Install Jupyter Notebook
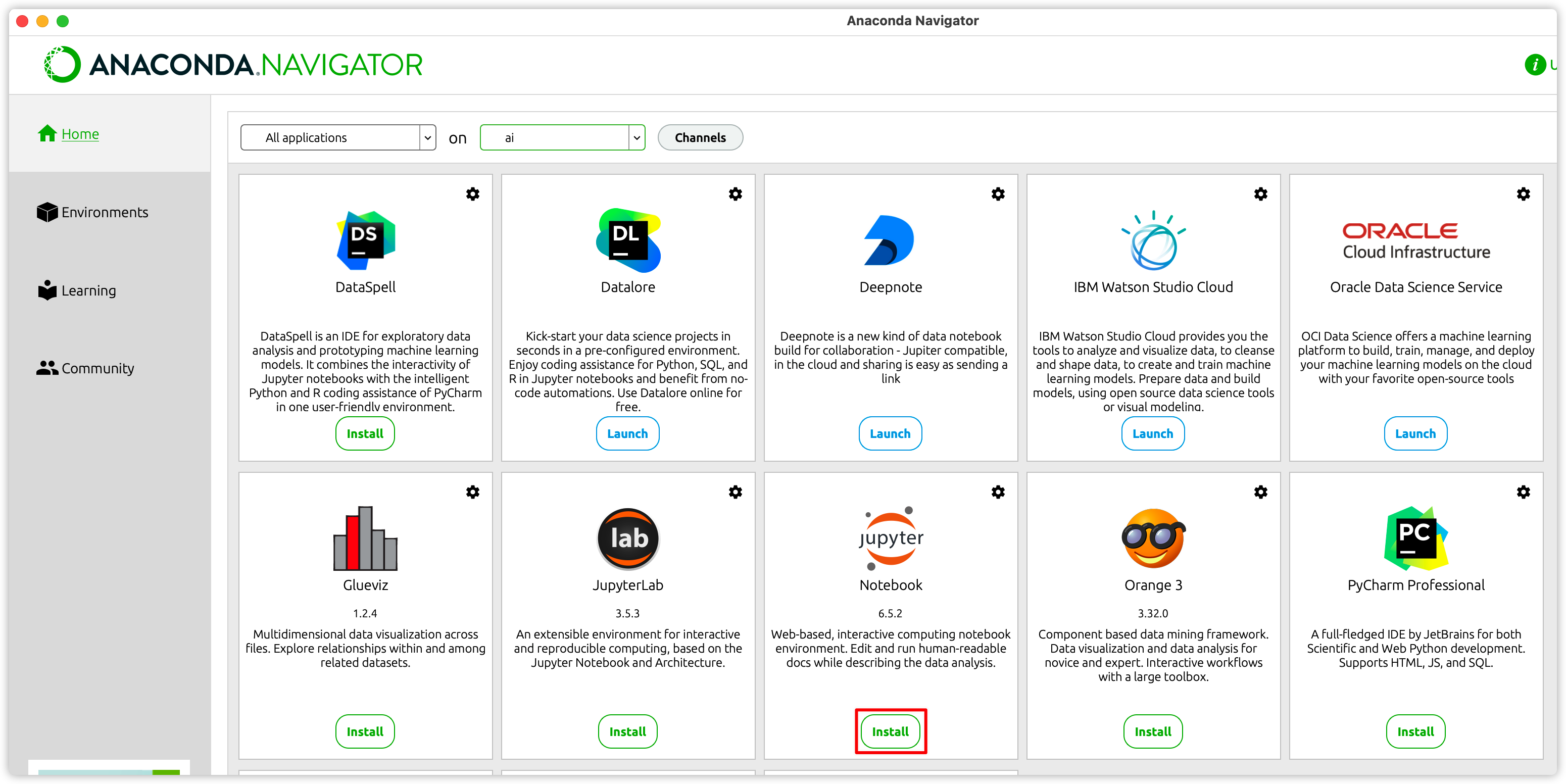The height and width of the screenshot is (784, 1566). [890, 731]
